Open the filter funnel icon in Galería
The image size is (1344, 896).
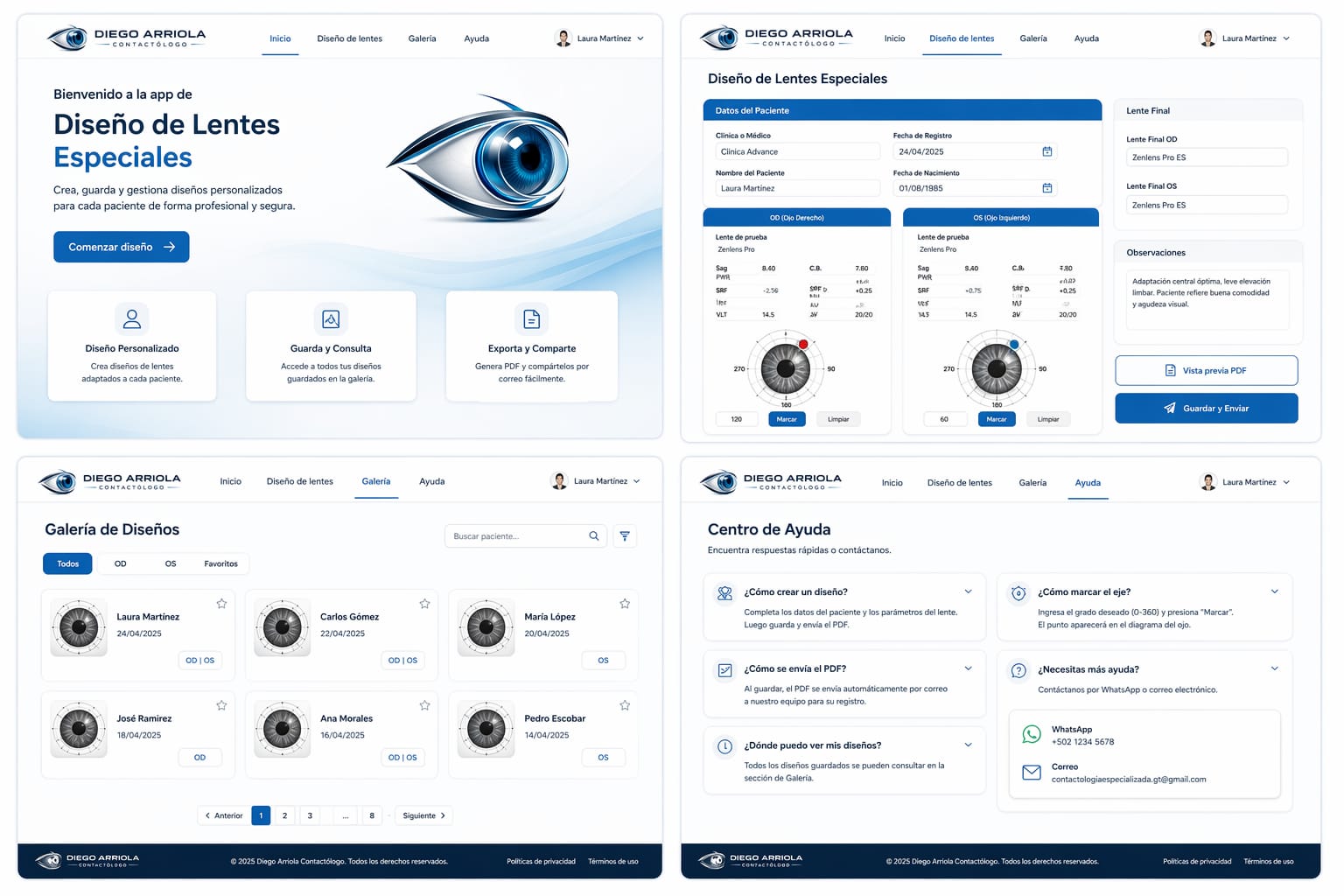(625, 536)
